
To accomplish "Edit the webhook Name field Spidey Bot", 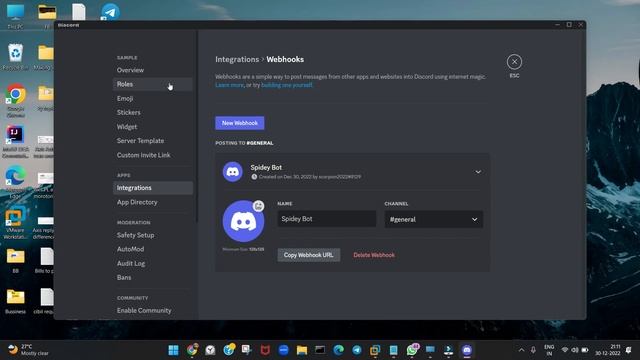I will 327,219.
